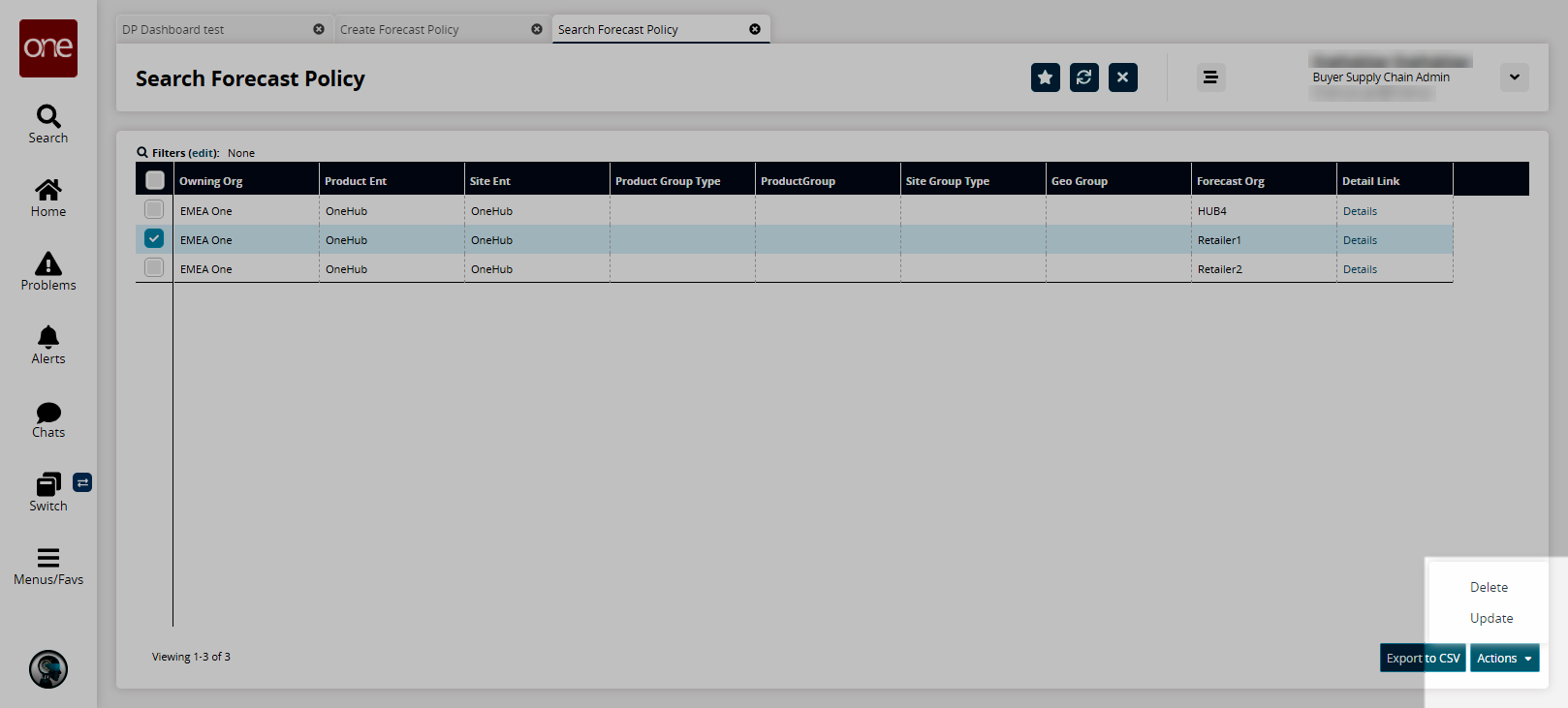Screen dimensions: 1568x708
Task: Choose Delete from the Actions menu
Action: (x=1489, y=587)
